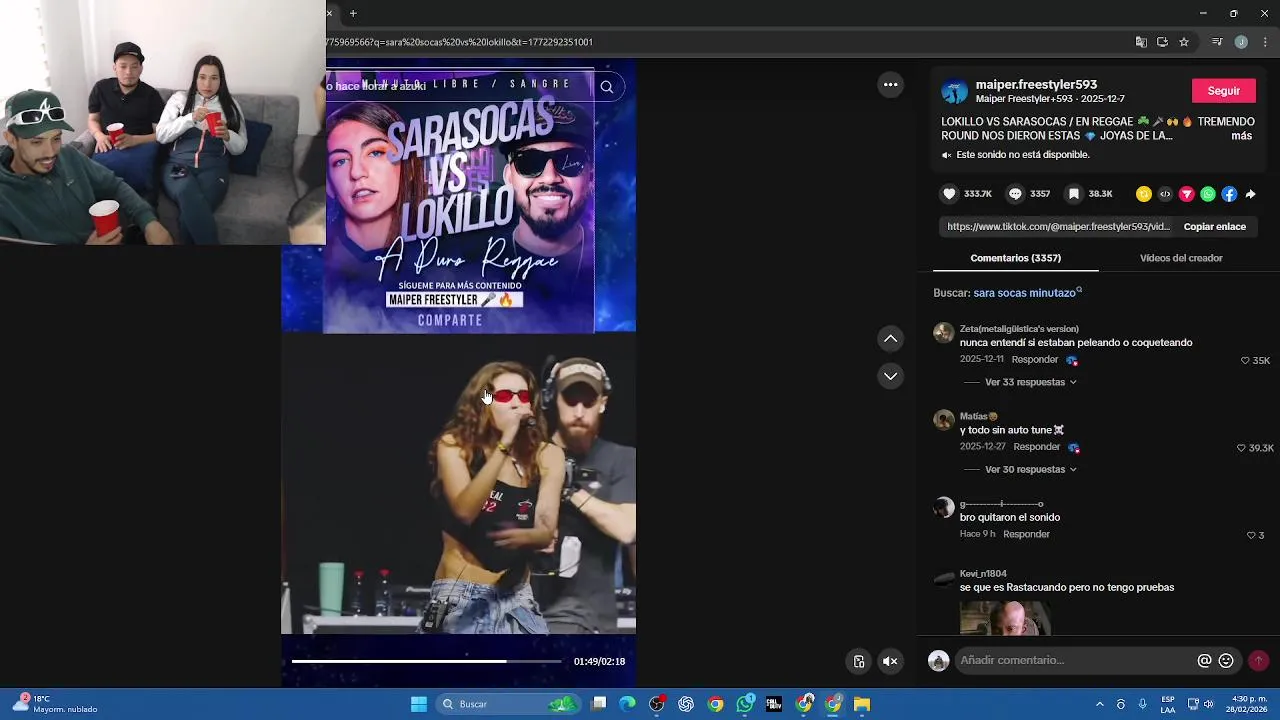Open the media controls icon in Chrome toolbar
This screenshot has height=720, width=1280.
click(1217, 42)
